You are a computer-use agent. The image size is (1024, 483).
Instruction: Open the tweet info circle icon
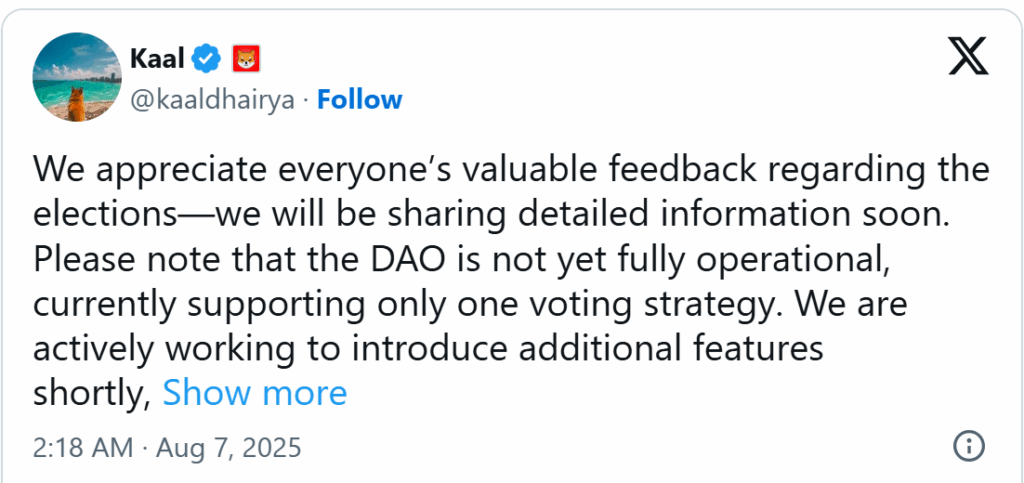click(x=969, y=447)
